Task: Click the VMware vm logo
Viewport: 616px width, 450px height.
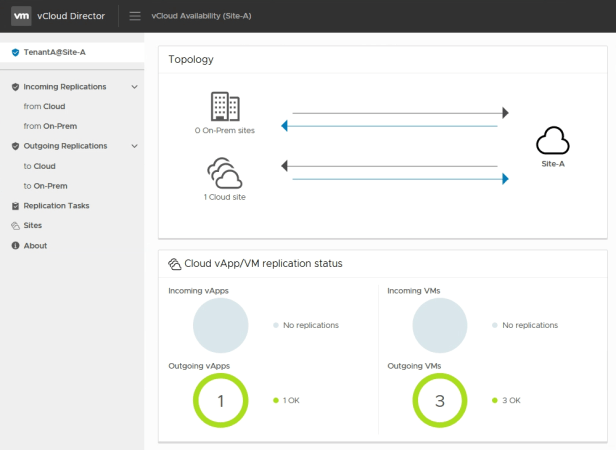Action: (21, 16)
